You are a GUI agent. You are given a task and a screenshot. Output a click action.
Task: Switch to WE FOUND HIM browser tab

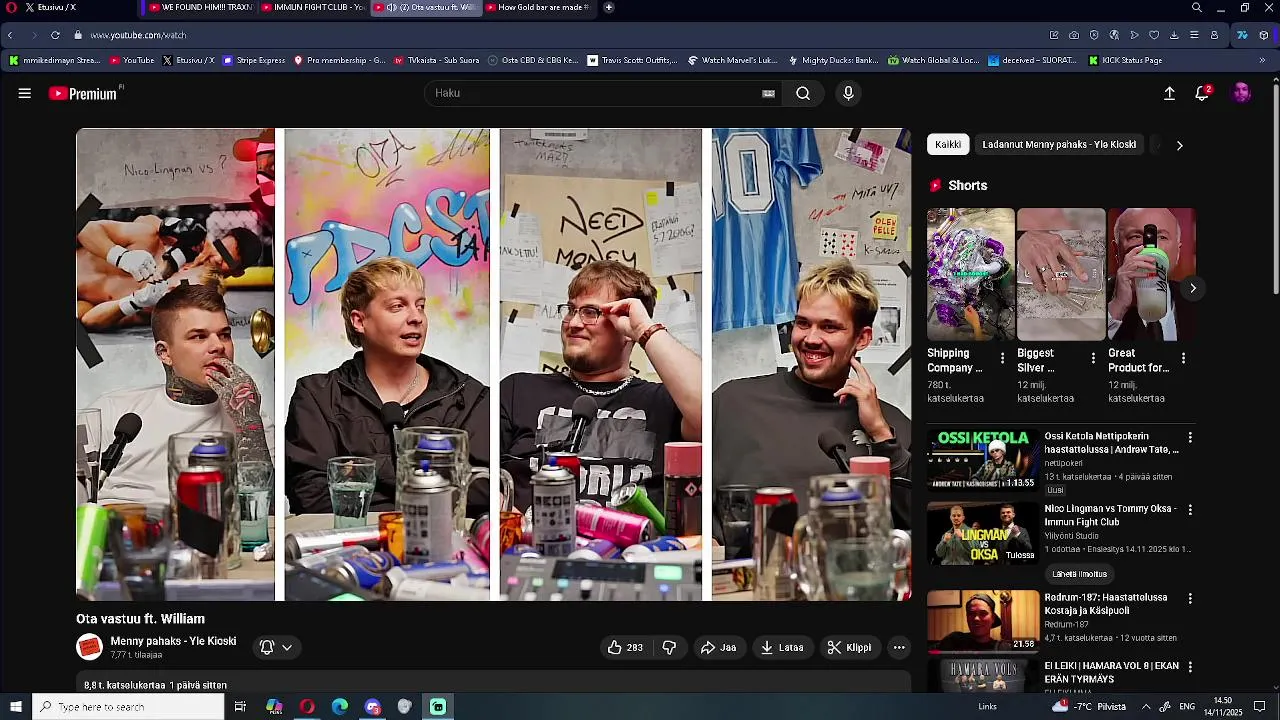pos(199,7)
